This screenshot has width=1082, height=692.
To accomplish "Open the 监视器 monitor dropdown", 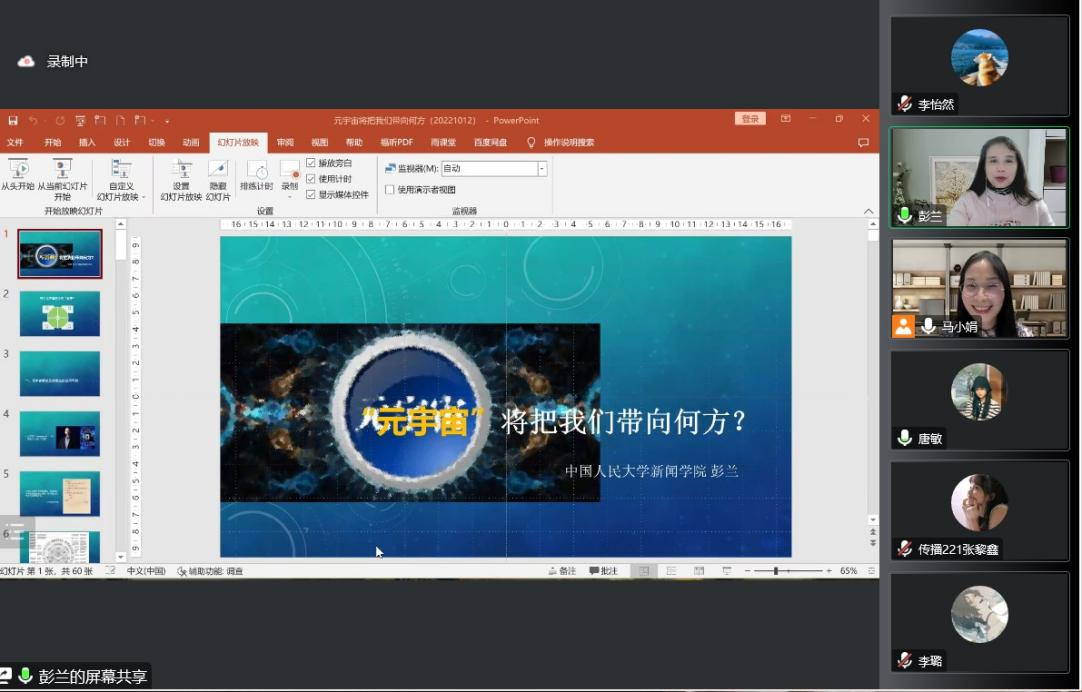I will point(542,169).
